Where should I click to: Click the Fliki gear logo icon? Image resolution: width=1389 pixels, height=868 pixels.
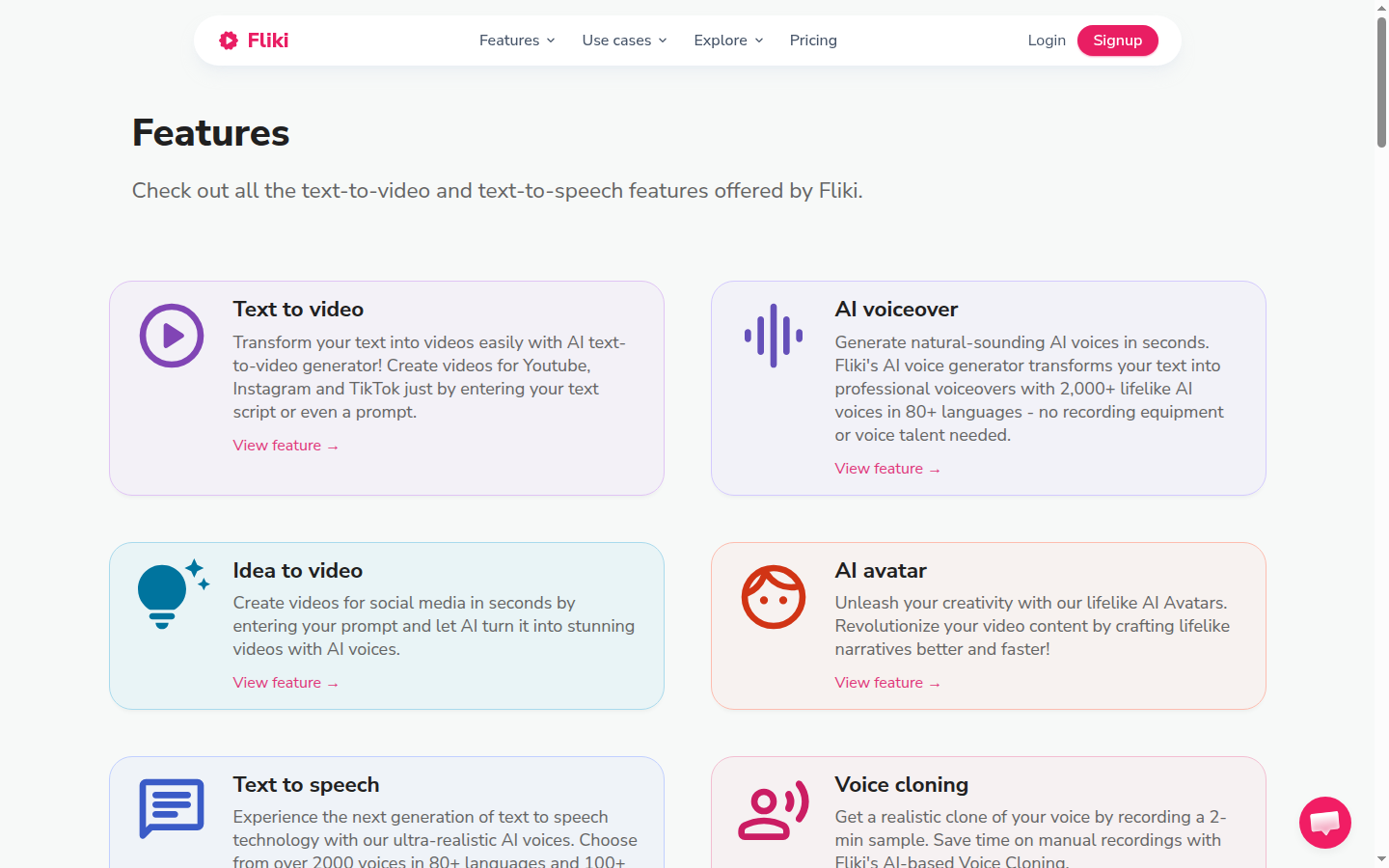[x=229, y=41]
